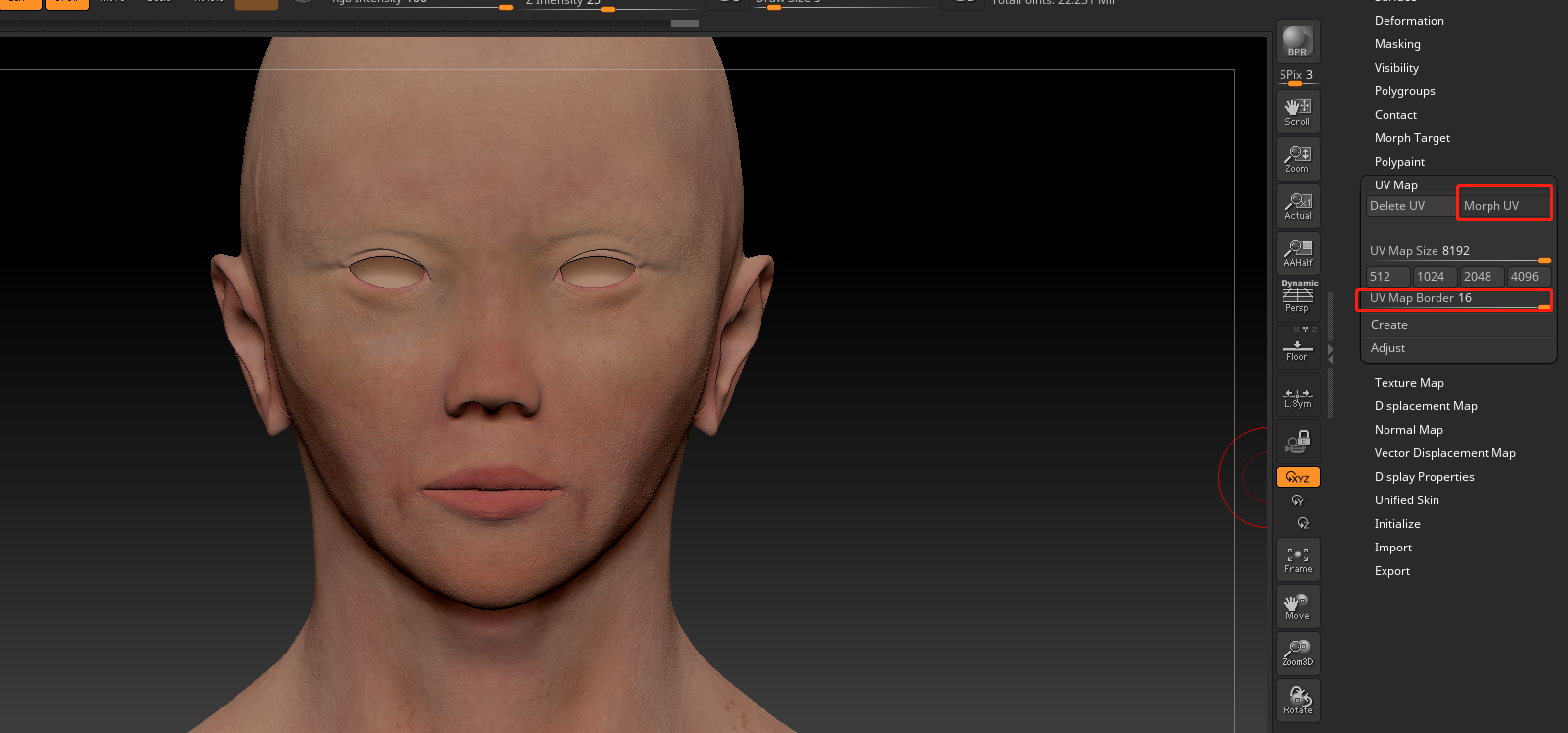Click the Morph UV button

(x=1504, y=206)
